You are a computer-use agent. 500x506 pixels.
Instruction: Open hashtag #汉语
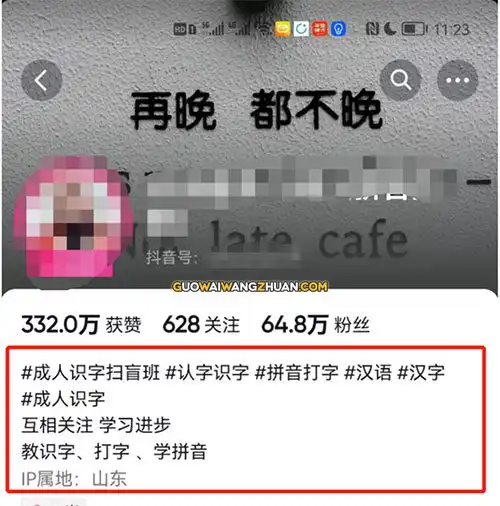tap(368, 372)
